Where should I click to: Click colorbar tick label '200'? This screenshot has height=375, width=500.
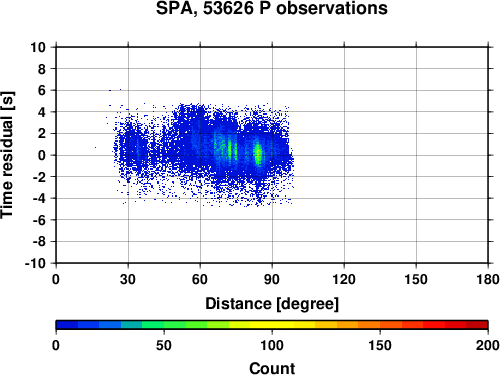(488, 345)
